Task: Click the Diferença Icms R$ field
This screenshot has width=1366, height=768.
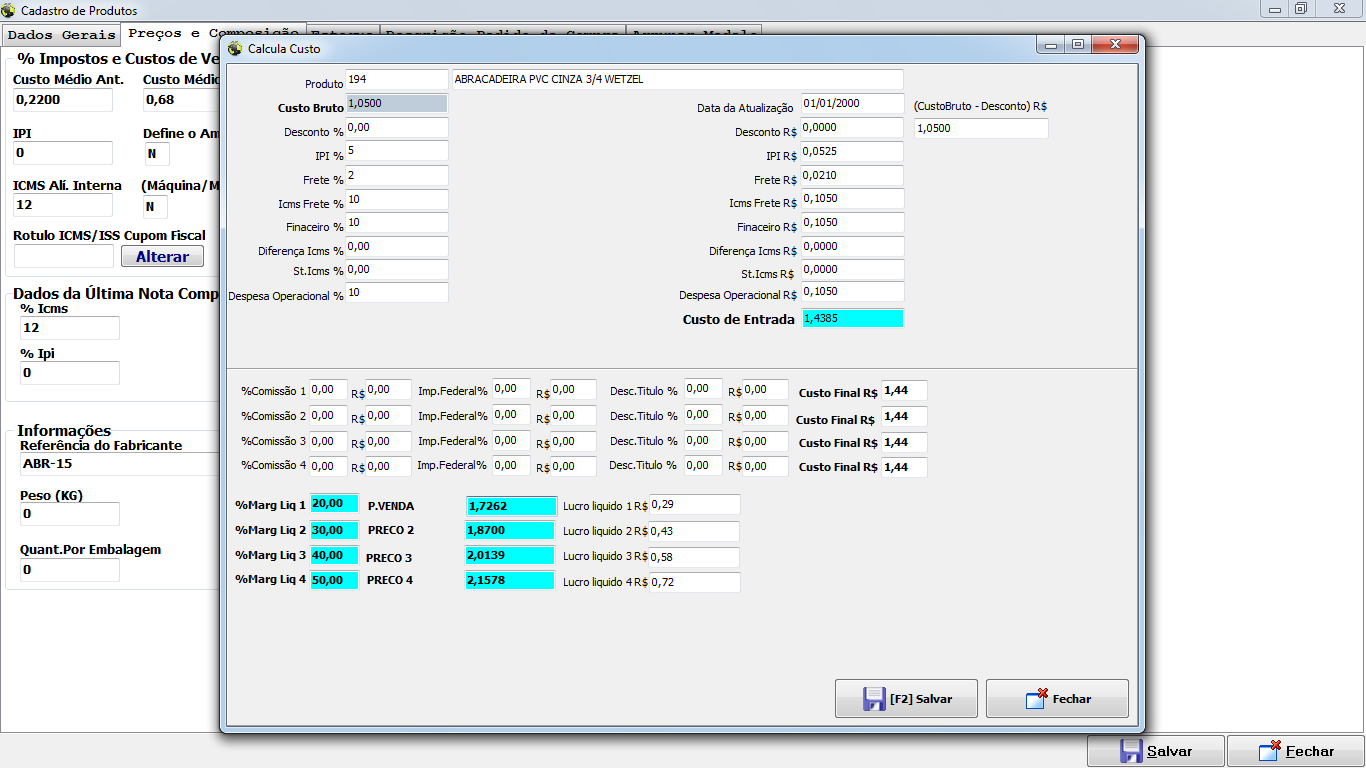Action: (852, 247)
